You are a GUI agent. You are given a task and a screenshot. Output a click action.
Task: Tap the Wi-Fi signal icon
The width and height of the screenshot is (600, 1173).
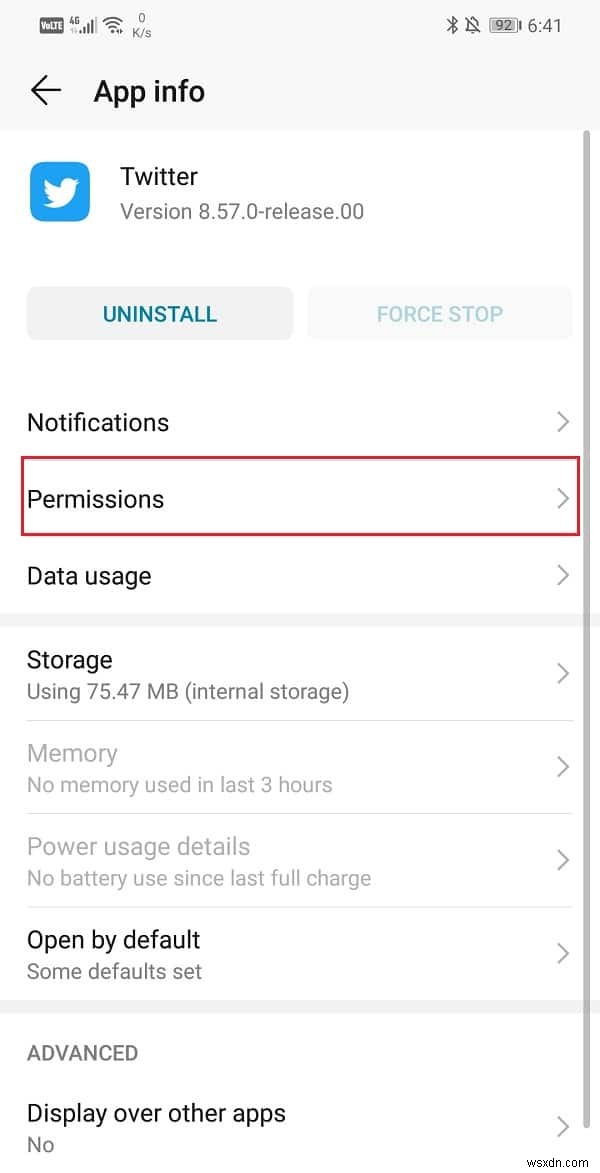point(113,26)
